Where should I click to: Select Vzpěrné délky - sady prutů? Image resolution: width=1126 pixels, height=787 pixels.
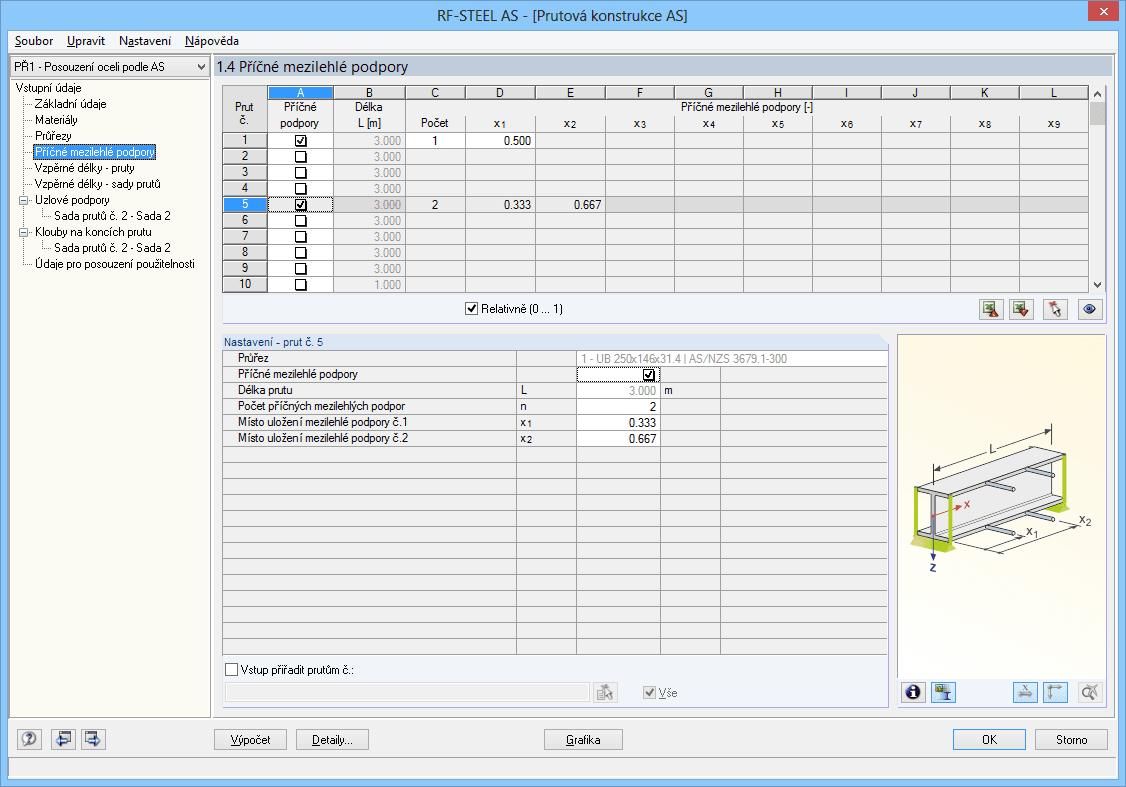[98, 184]
